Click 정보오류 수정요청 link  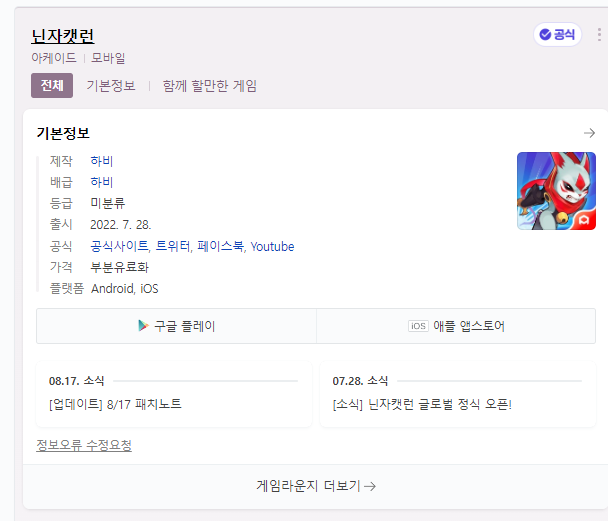pos(84,445)
